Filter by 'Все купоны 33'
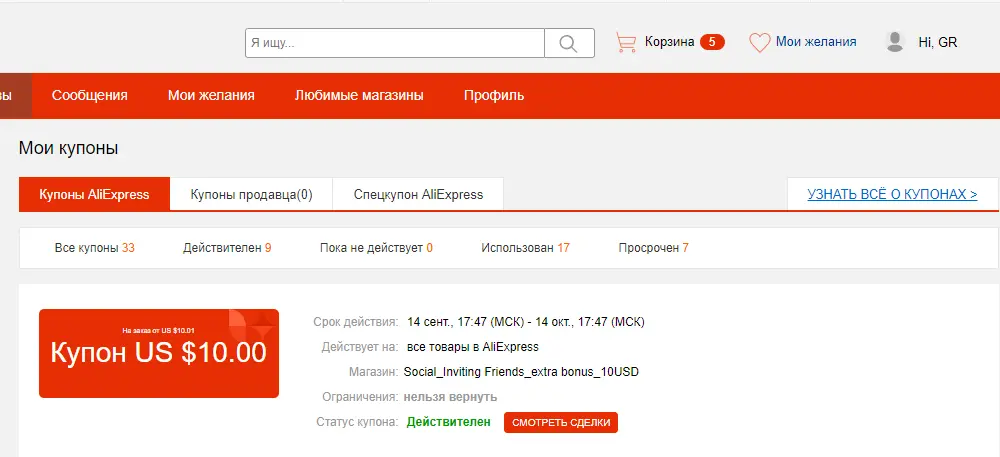The width and height of the screenshot is (1000, 457). click(x=94, y=248)
